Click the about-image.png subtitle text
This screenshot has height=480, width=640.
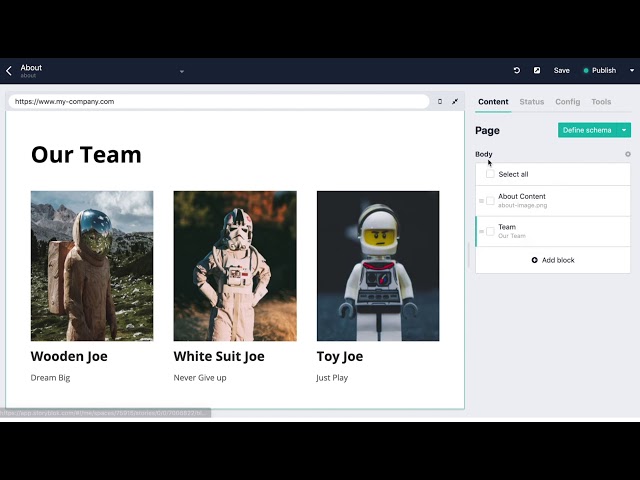[x=522, y=206]
